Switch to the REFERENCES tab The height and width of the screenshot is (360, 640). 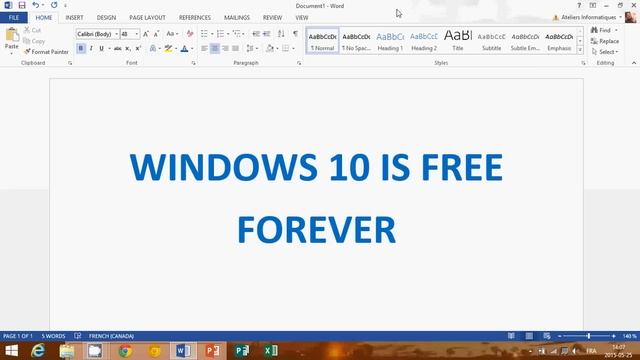[195, 18]
